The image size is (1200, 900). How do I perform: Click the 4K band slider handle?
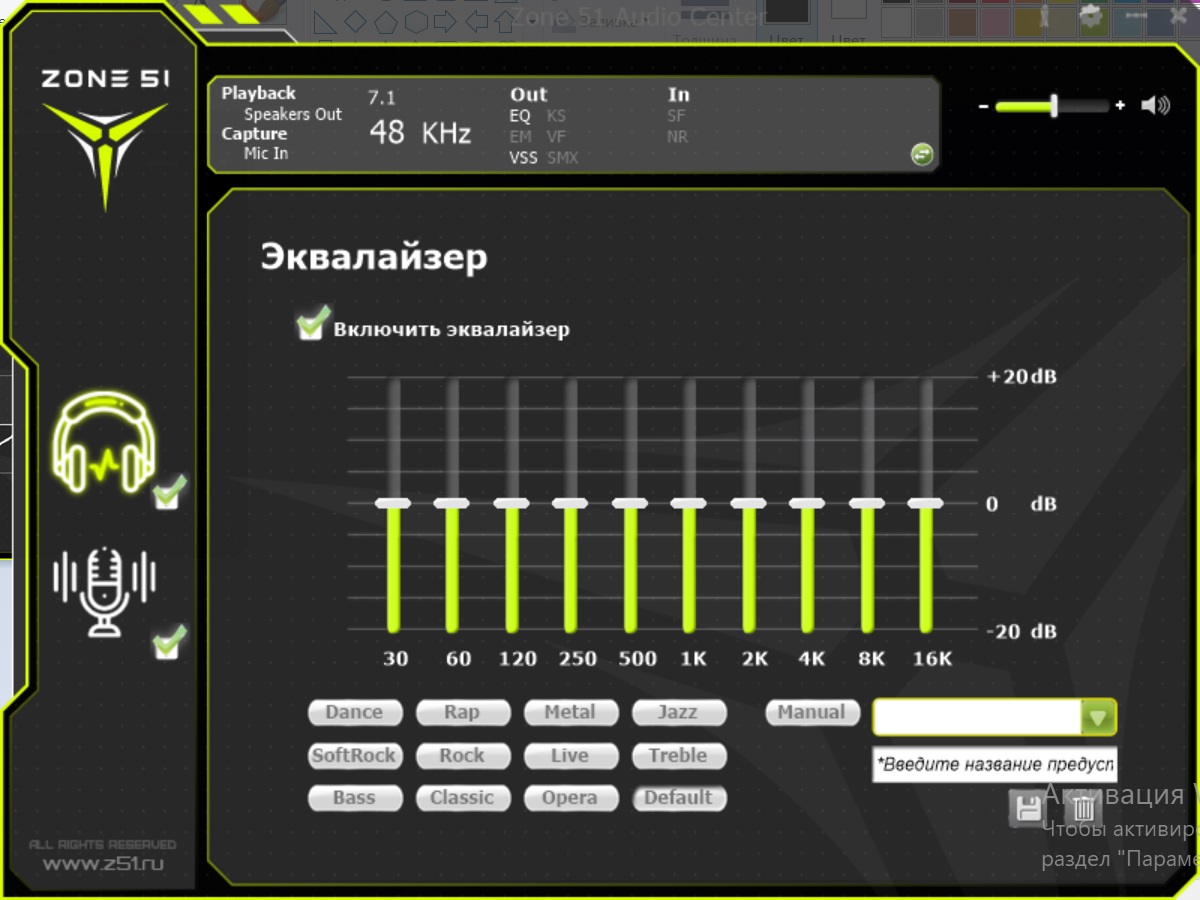click(808, 503)
